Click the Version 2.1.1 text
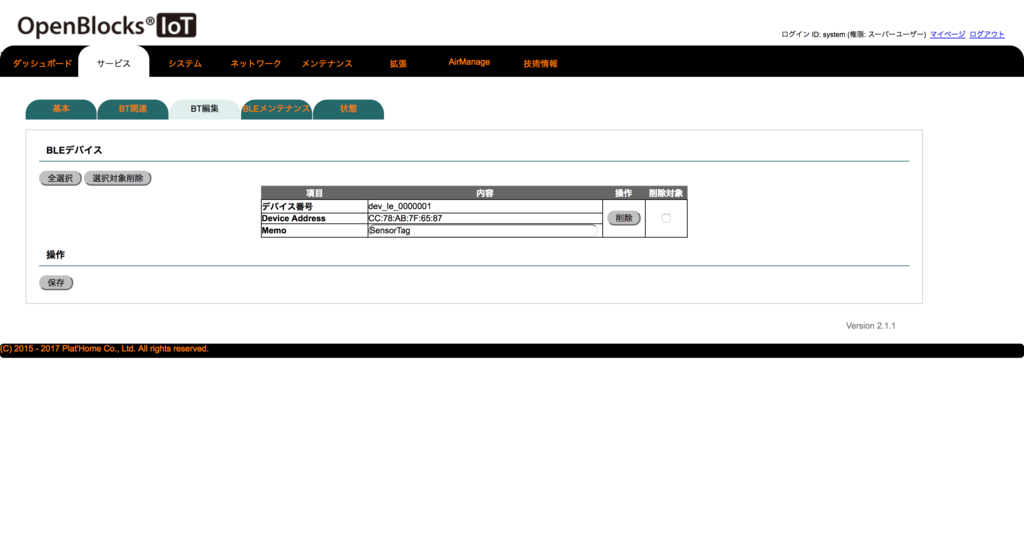 [x=871, y=326]
